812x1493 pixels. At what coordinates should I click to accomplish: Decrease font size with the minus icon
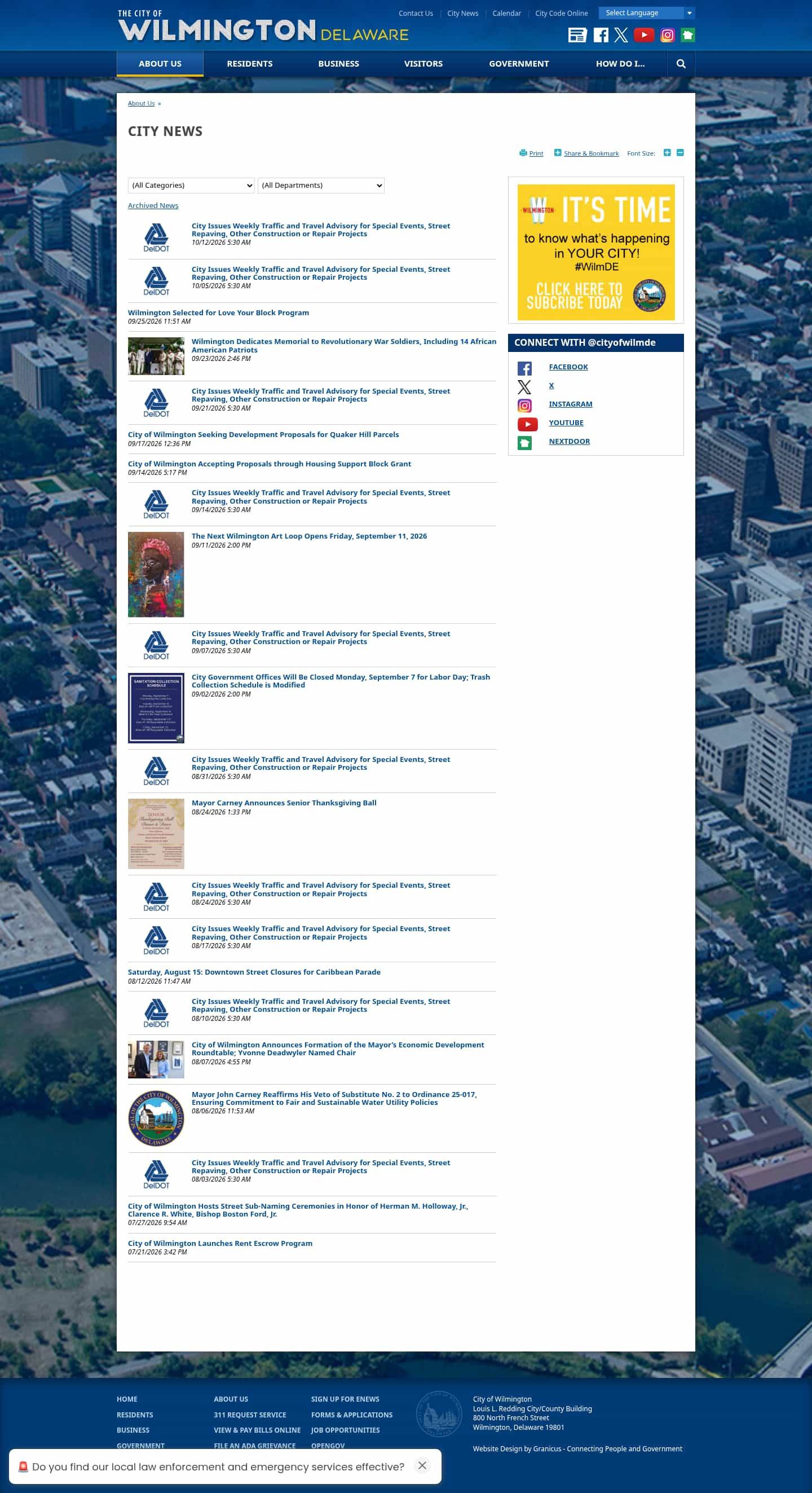pos(681,153)
